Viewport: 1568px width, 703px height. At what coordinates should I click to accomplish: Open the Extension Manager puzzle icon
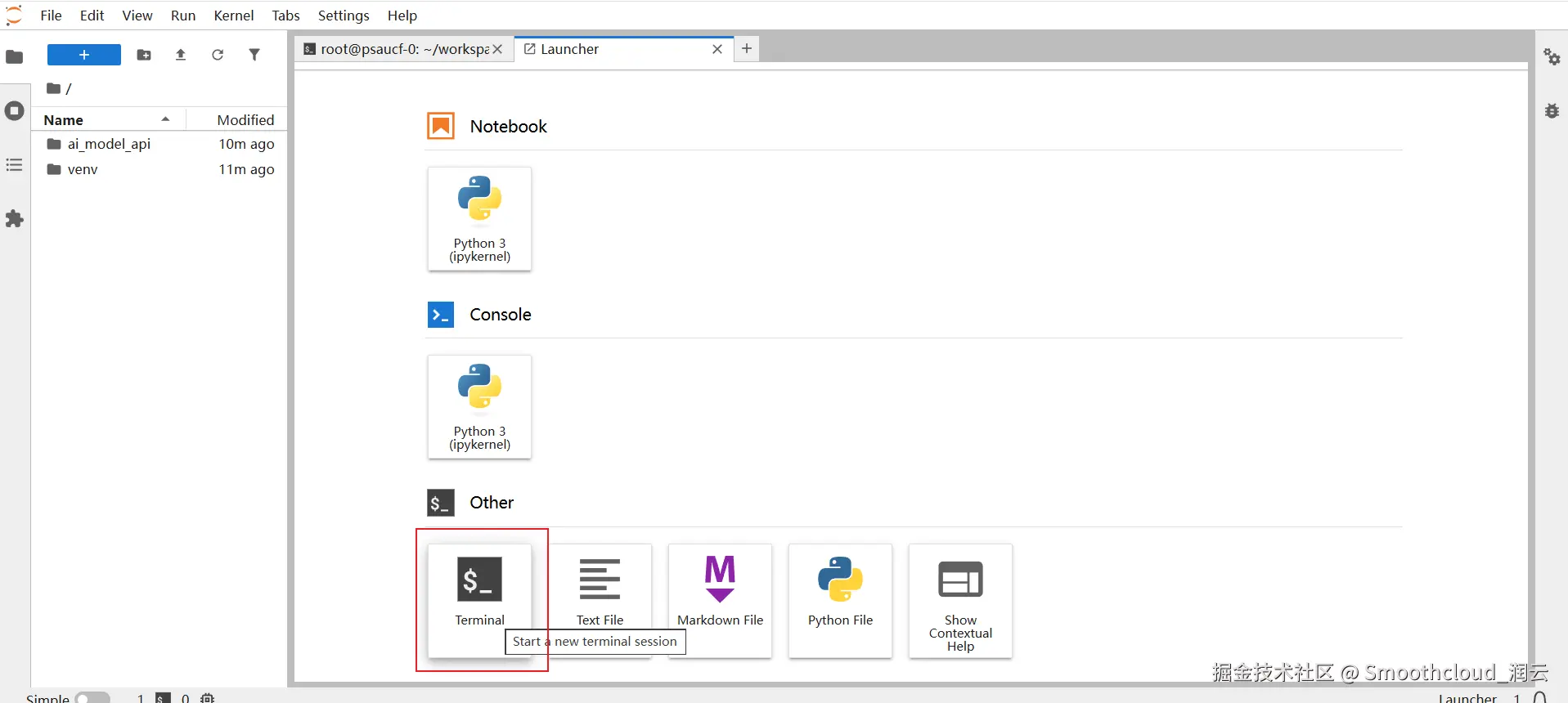(x=14, y=219)
